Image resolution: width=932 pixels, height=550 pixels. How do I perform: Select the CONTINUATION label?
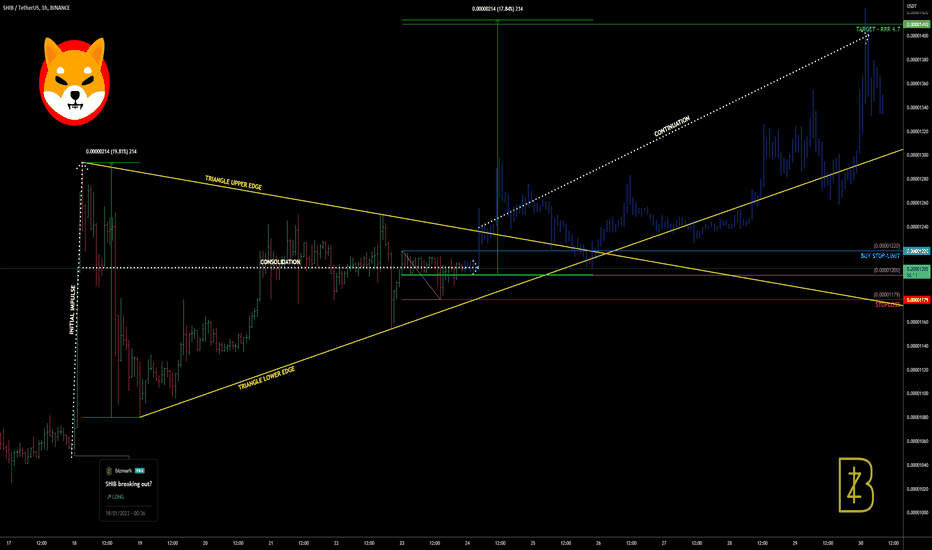pyautogui.click(x=672, y=127)
